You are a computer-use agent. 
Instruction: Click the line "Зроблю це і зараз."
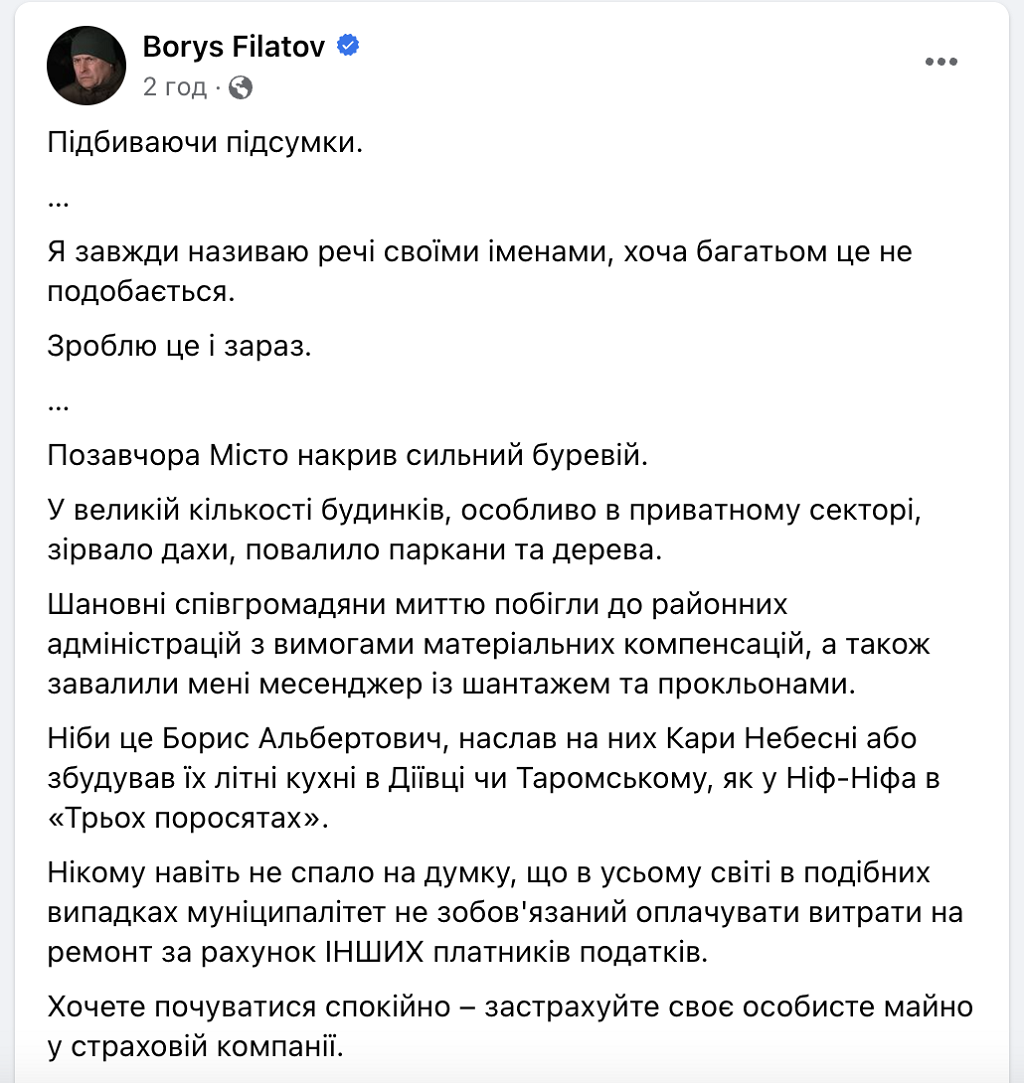click(181, 346)
